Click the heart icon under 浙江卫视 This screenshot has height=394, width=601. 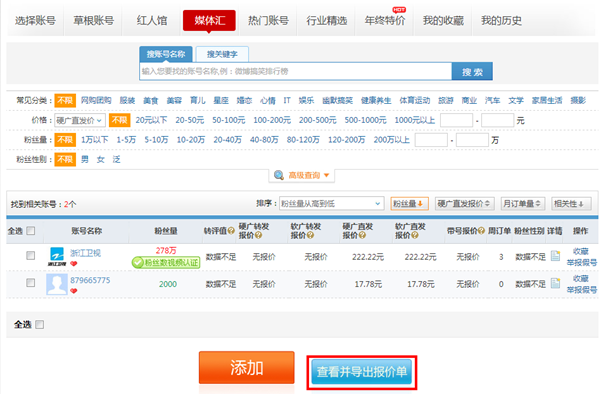(74, 263)
